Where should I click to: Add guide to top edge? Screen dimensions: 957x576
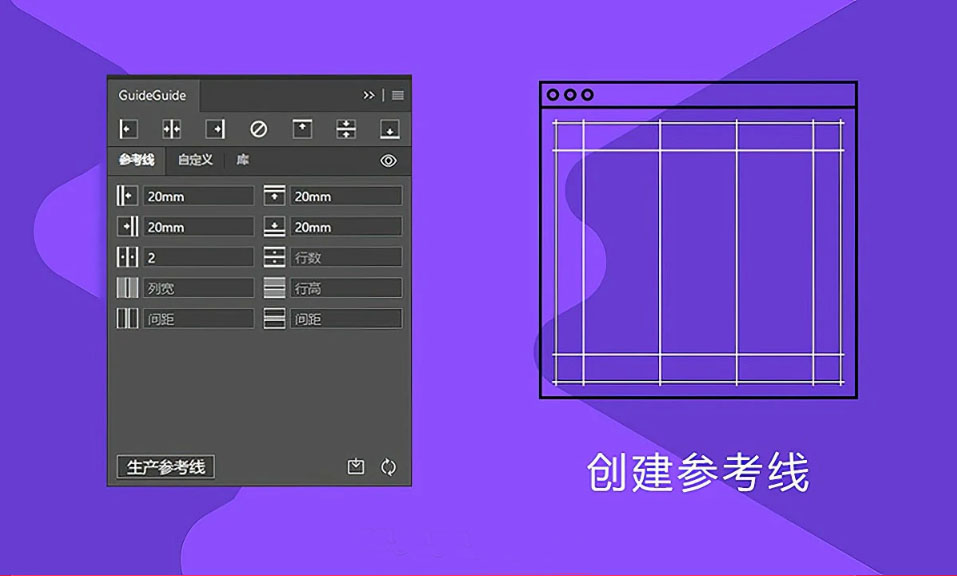pyautogui.click(x=302, y=129)
